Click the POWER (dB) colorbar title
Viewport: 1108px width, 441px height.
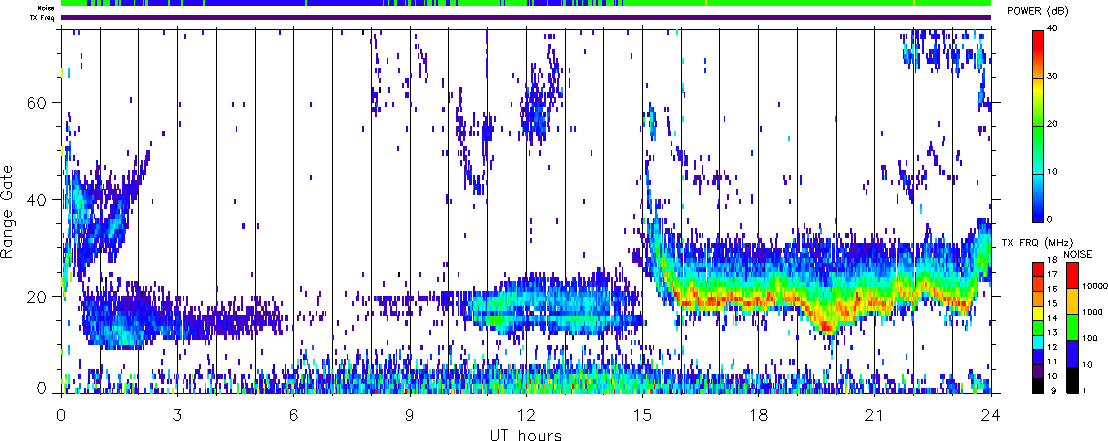[x=1038, y=11]
